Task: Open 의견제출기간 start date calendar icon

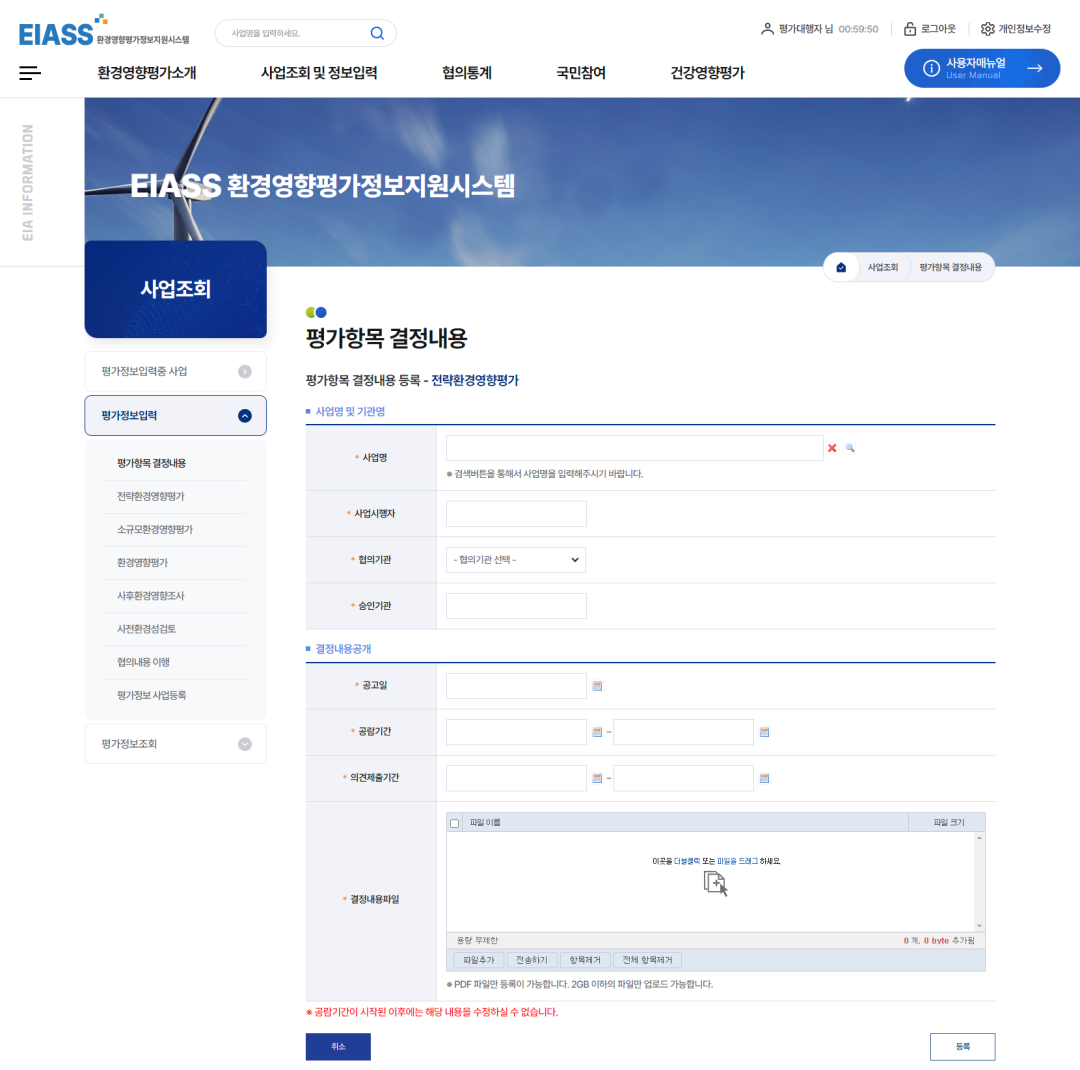Action: [598, 778]
